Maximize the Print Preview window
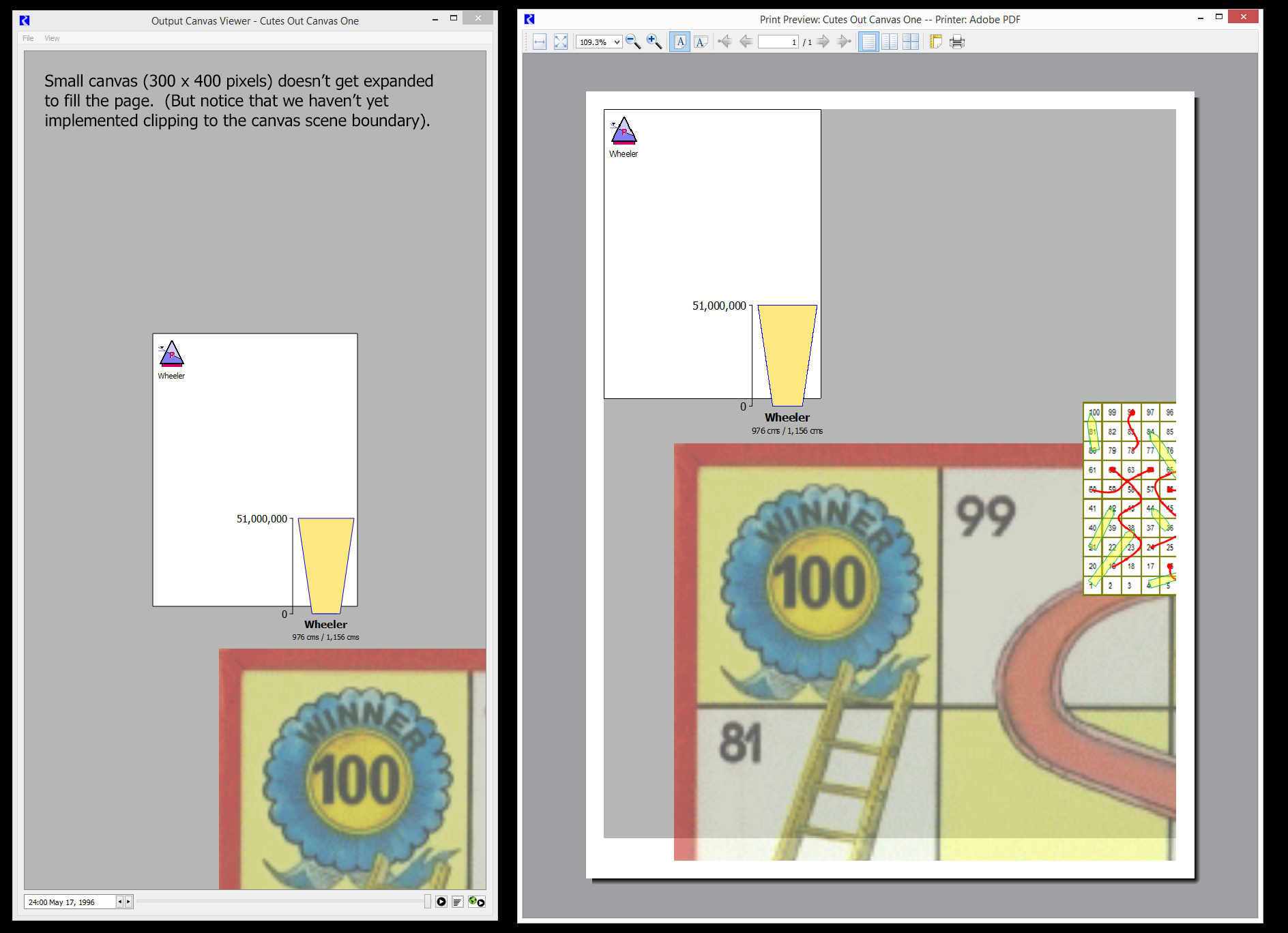This screenshot has width=1288, height=933. pos(1219,17)
